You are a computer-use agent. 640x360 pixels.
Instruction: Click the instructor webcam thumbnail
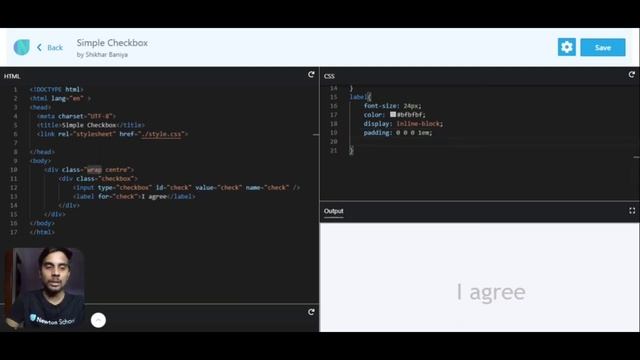44,288
